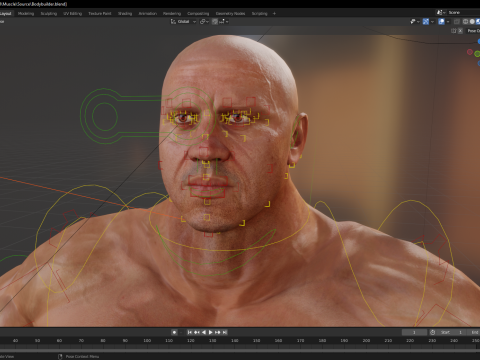
Task: Toggle the snapping magnet button
Action: [215, 21]
